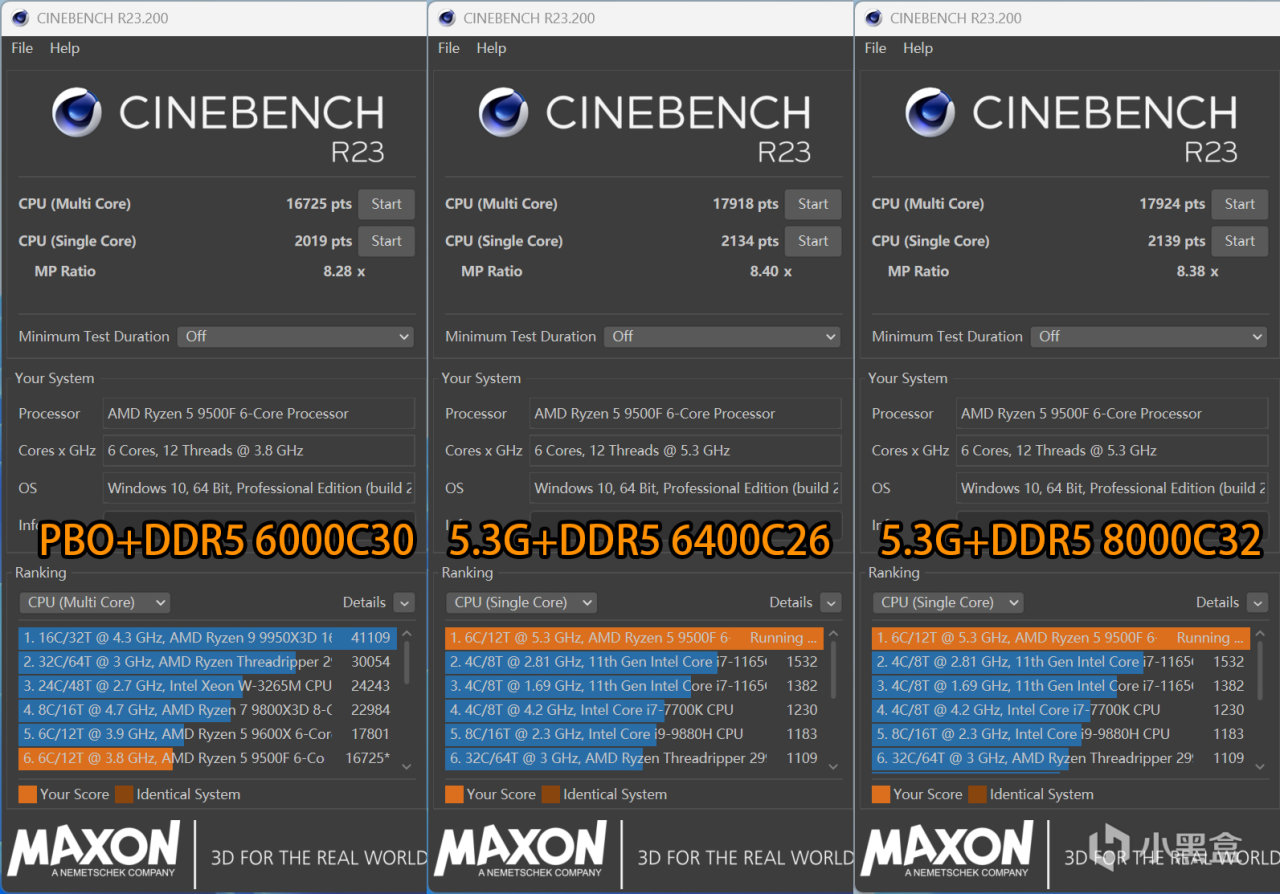
Task: Start Single Core test beside 2019 pts
Action: 386,241
